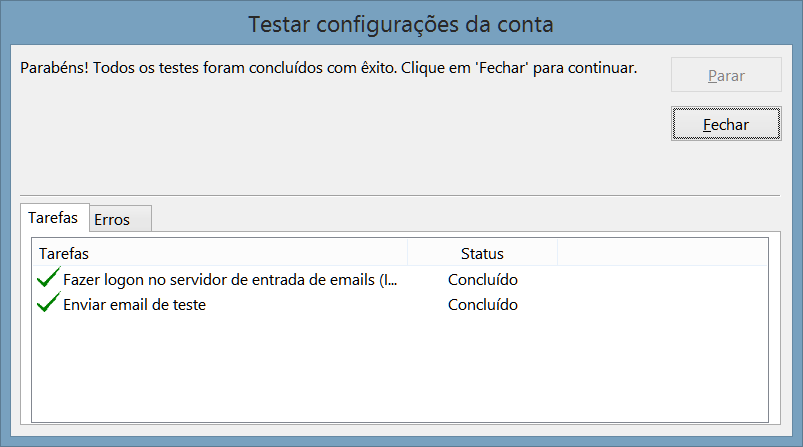The image size is (803, 447).
Task: Click the horizontal separator above the tabs
Action: click(x=400, y=195)
